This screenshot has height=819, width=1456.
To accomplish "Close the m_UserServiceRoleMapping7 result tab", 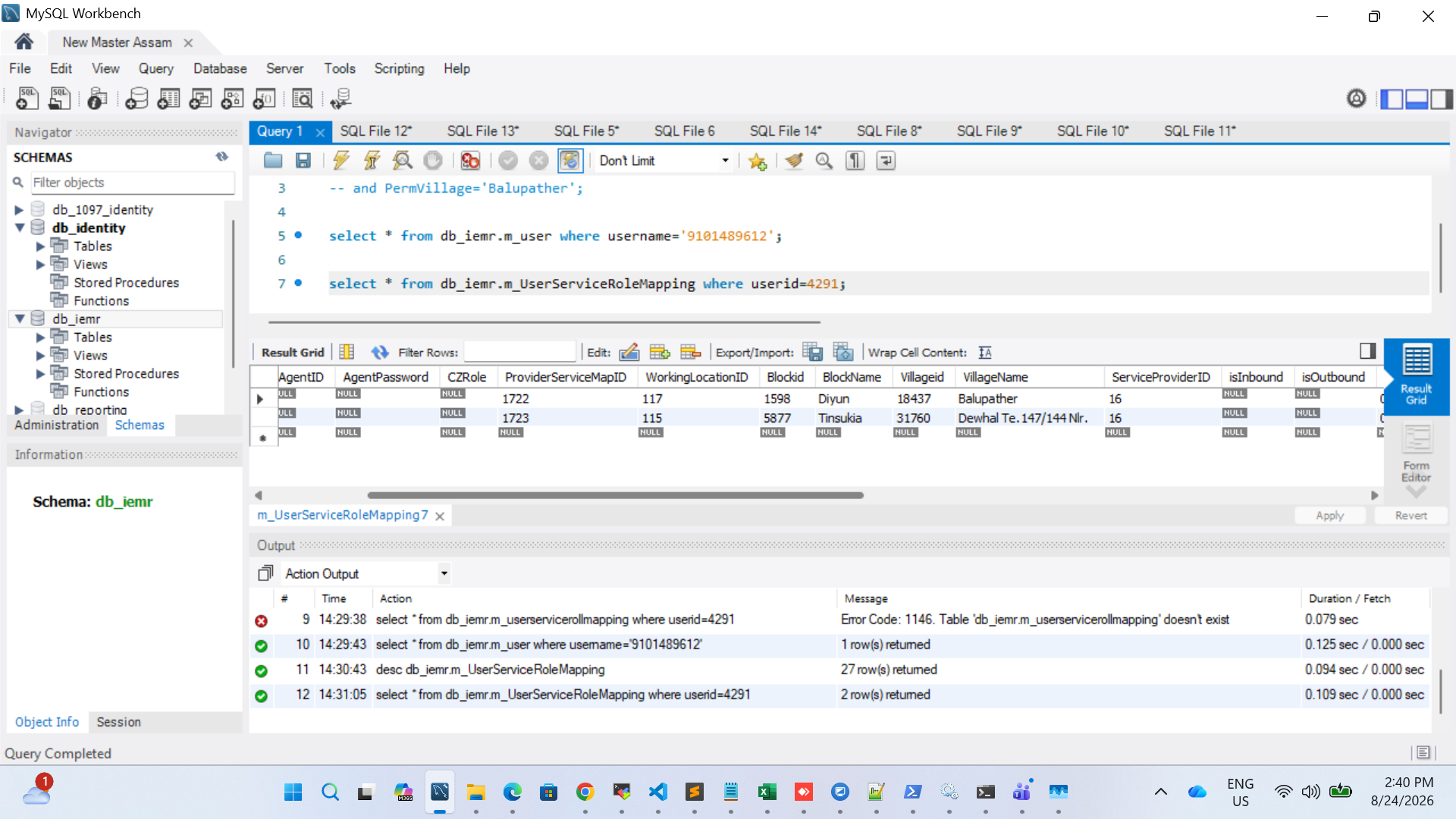I will [440, 516].
